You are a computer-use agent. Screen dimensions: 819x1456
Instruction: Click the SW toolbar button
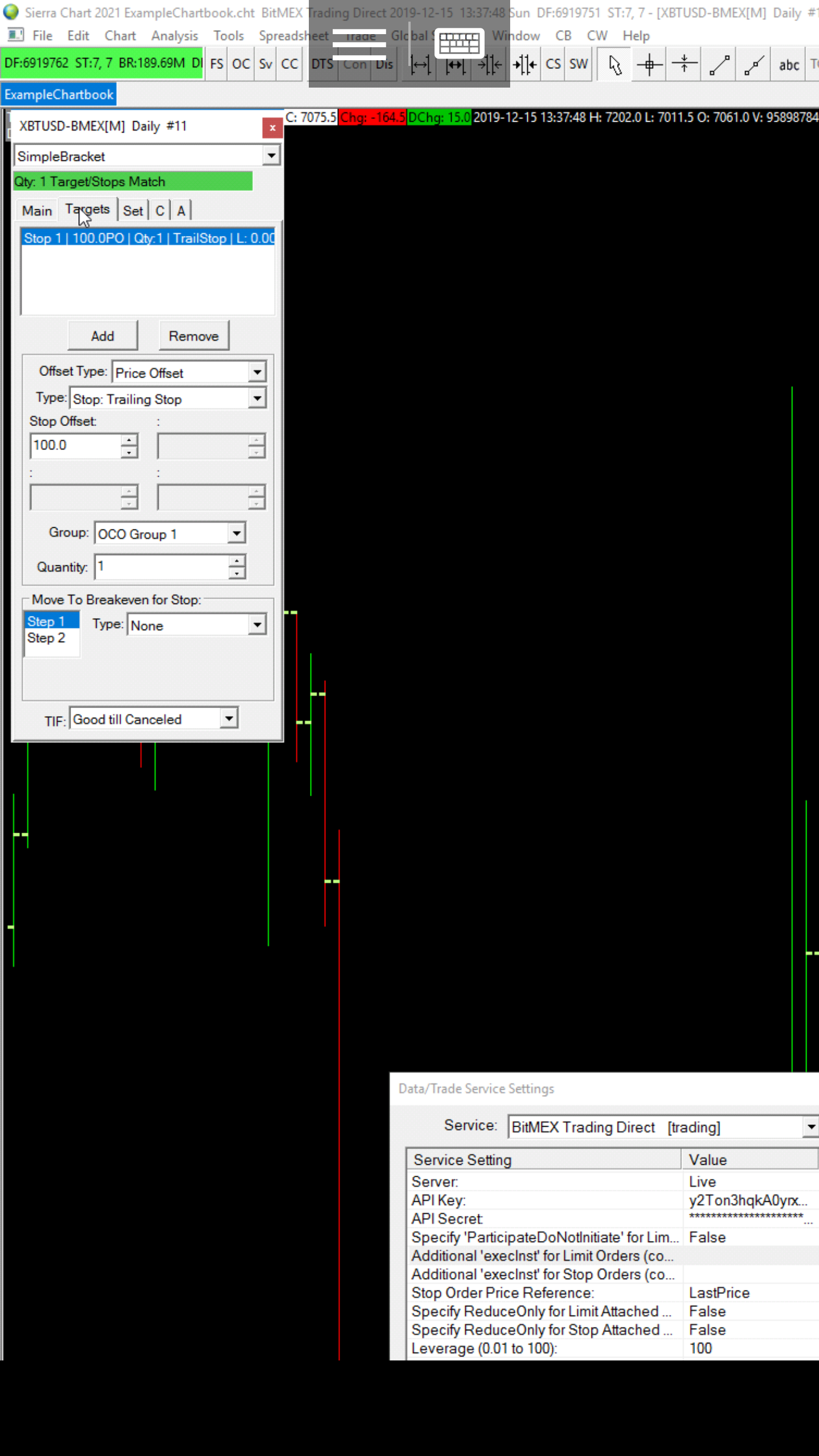578,64
